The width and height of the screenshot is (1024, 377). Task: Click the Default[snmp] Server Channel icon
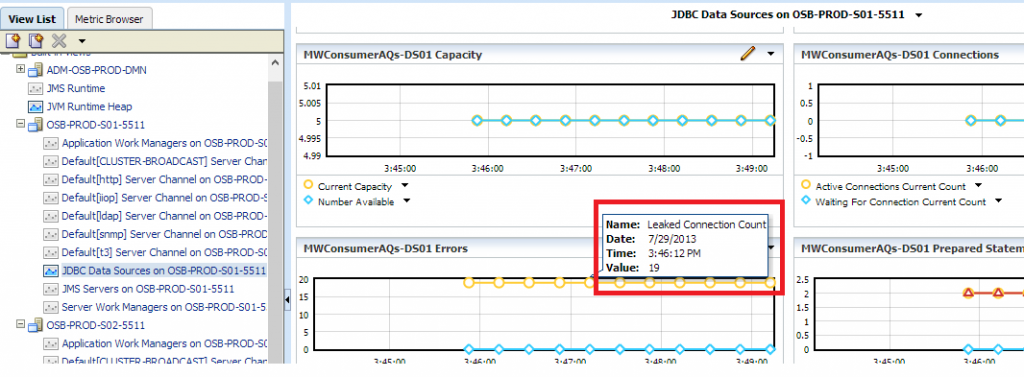[x=51, y=234]
